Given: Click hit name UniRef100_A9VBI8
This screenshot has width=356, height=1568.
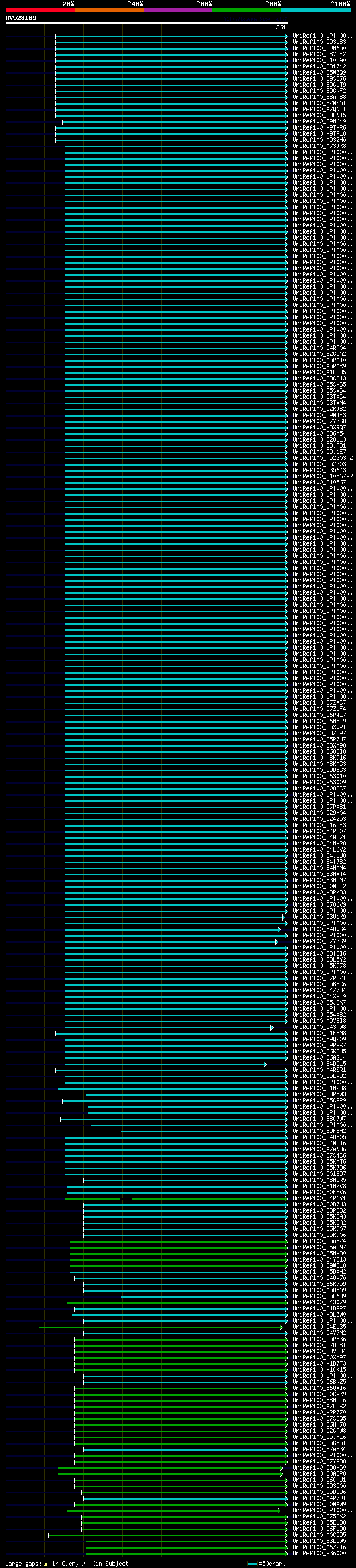Looking at the screenshot, I should coord(319,1021).
